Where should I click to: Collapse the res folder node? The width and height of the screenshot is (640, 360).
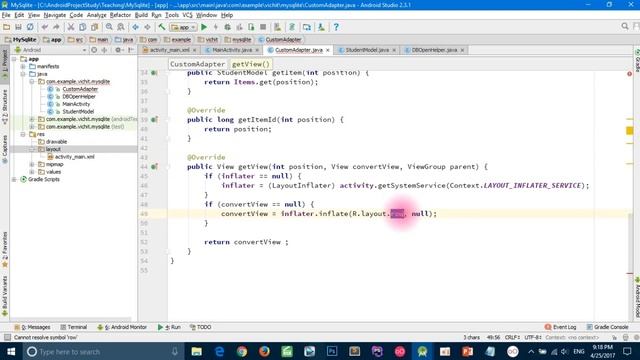pos(23,134)
